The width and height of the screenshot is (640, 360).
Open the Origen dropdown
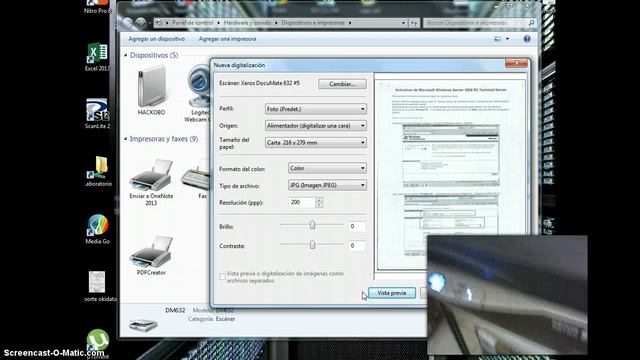(x=316, y=126)
